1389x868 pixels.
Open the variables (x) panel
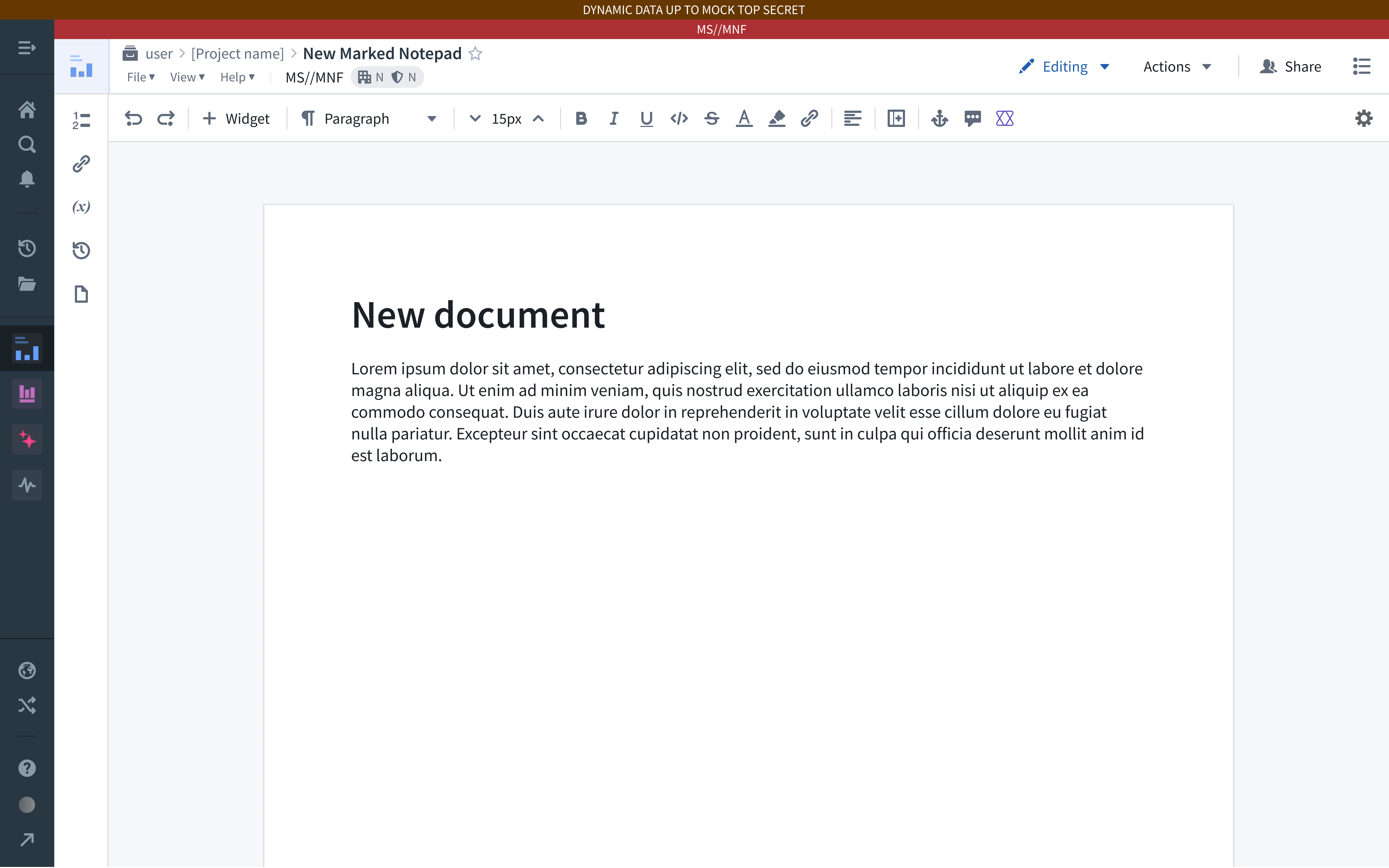click(x=81, y=207)
